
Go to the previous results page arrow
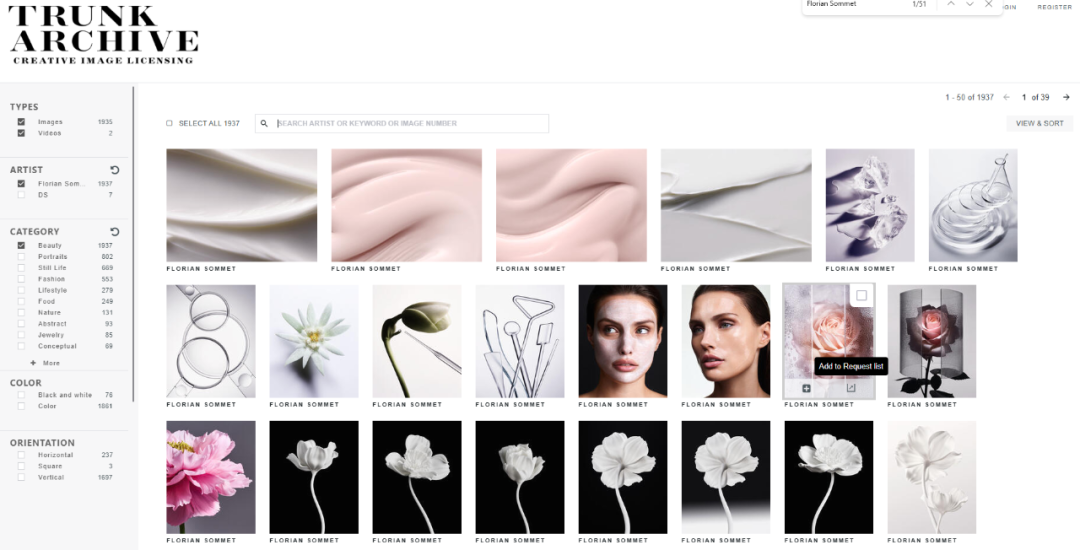point(1006,98)
